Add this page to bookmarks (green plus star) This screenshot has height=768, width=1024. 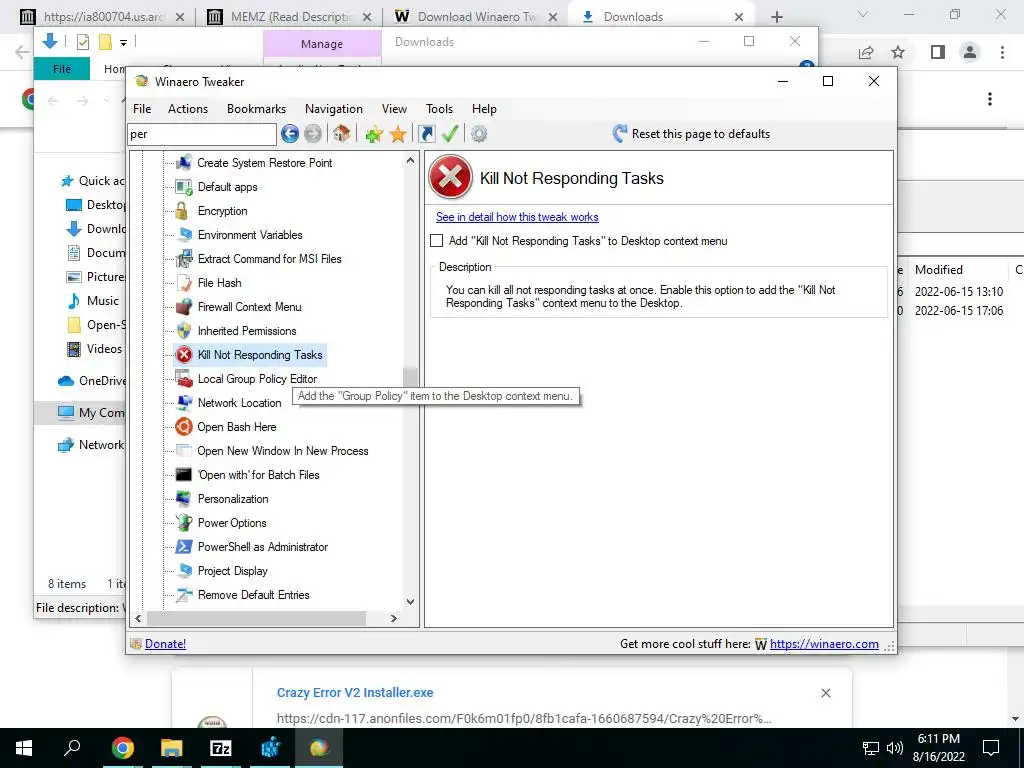pyautogui.click(x=374, y=135)
